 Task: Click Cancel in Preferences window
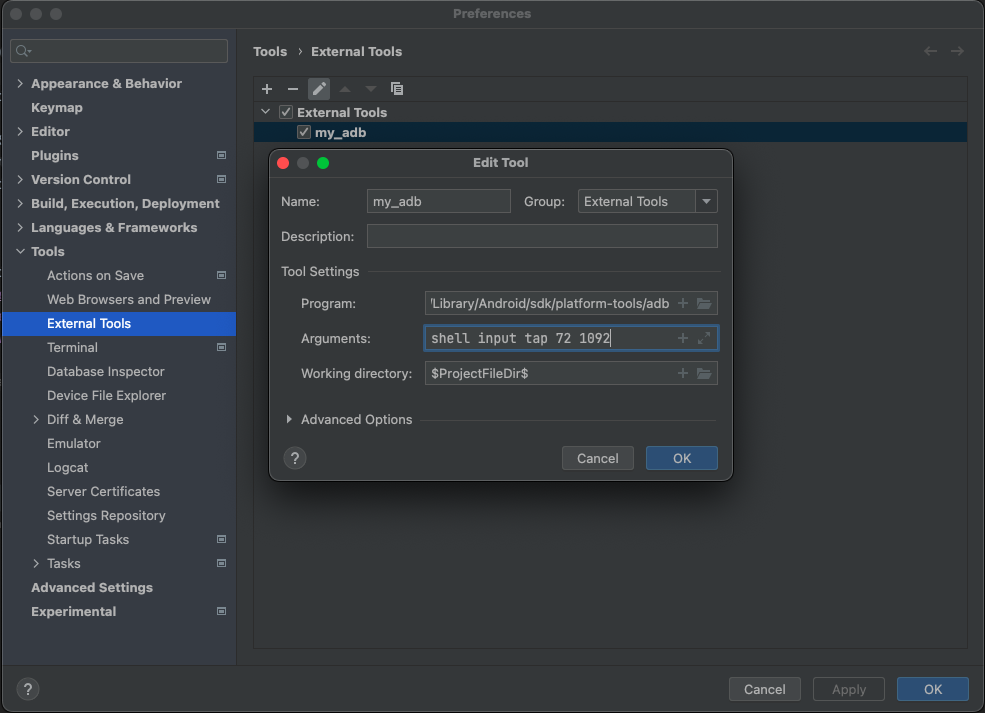765,689
